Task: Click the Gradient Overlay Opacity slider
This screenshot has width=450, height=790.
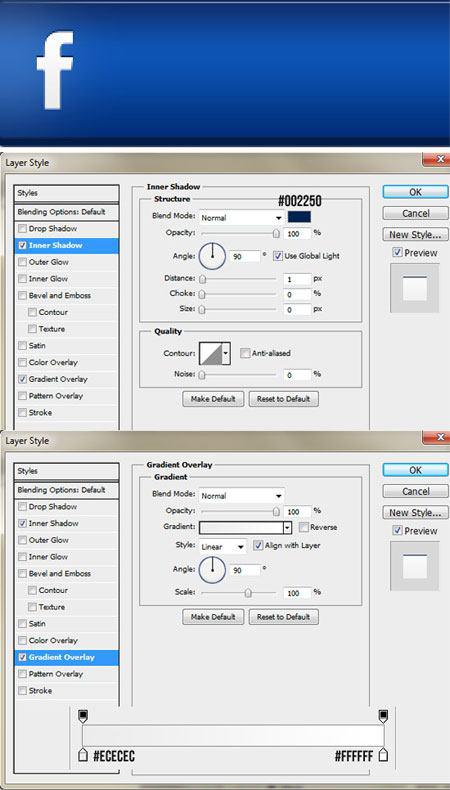Action: click(239, 511)
